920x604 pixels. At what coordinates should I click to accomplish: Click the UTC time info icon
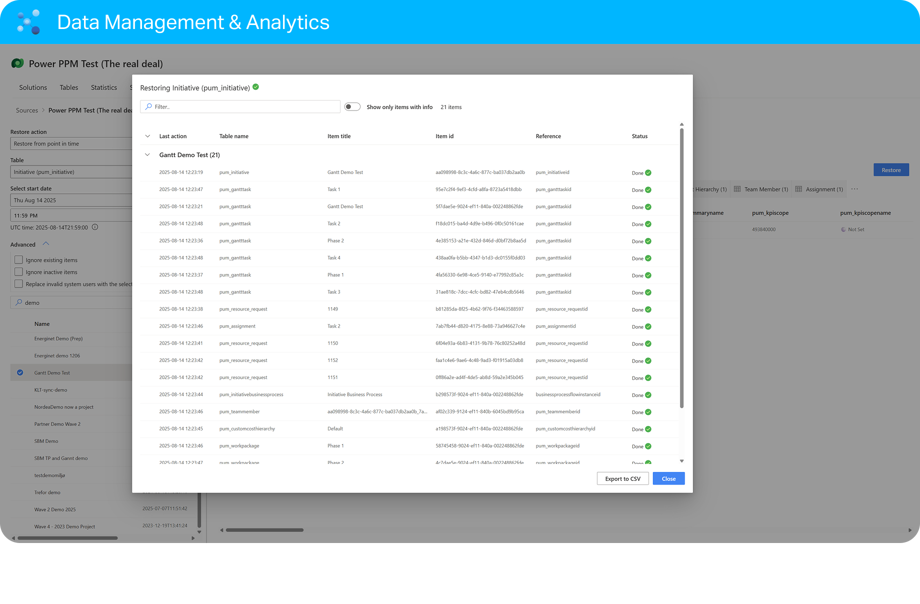tap(95, 227)
